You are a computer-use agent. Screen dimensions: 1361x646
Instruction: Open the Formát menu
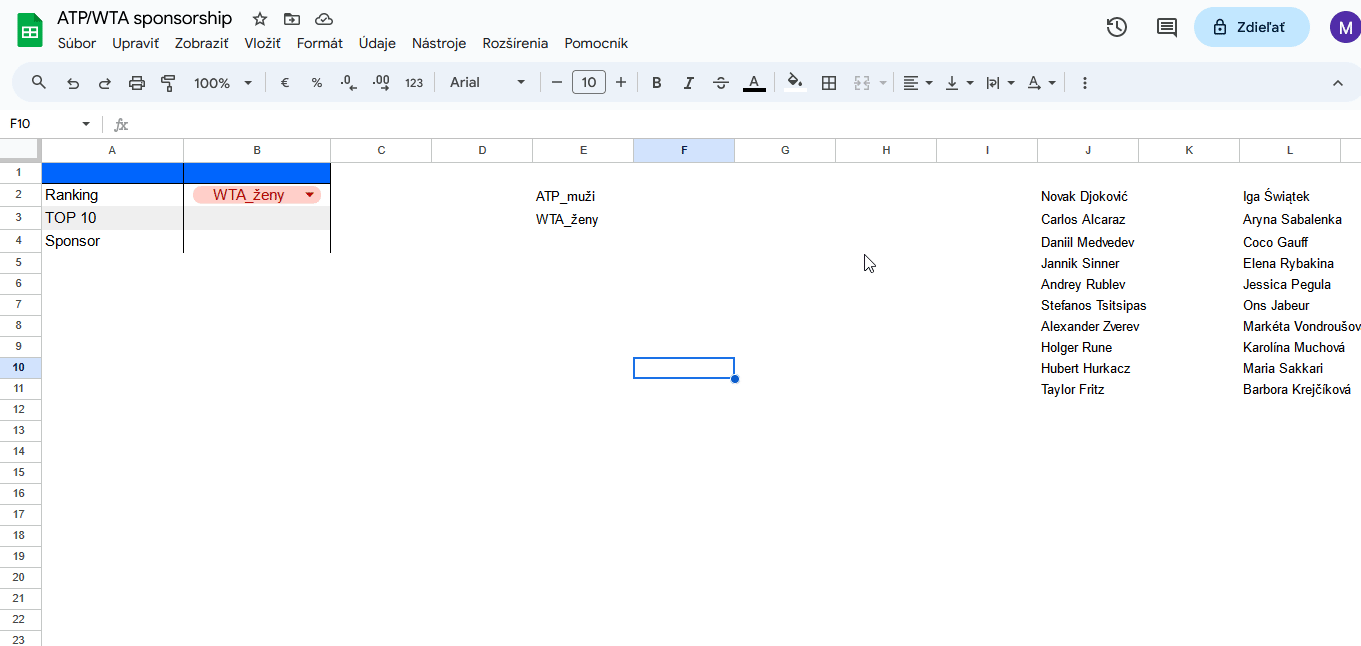(x=320, y=43)
